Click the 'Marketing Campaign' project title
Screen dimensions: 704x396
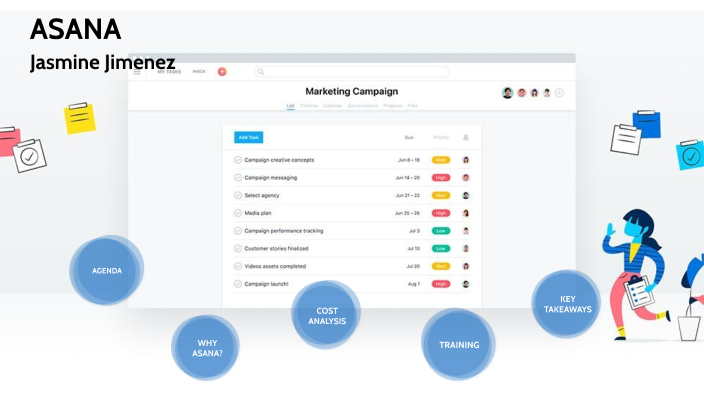(352, 92)
